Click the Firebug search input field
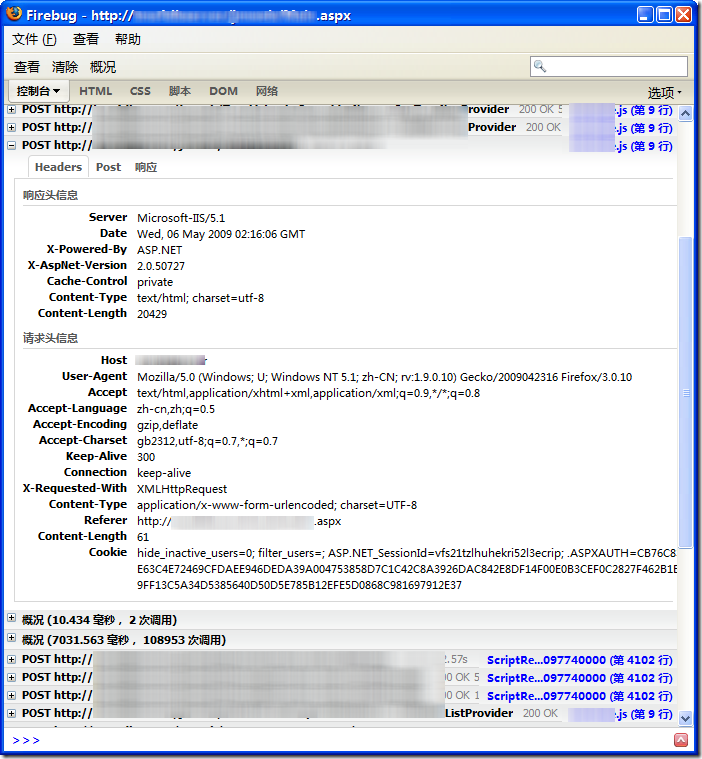Screen dimensions: 702x759 point(609,66)
